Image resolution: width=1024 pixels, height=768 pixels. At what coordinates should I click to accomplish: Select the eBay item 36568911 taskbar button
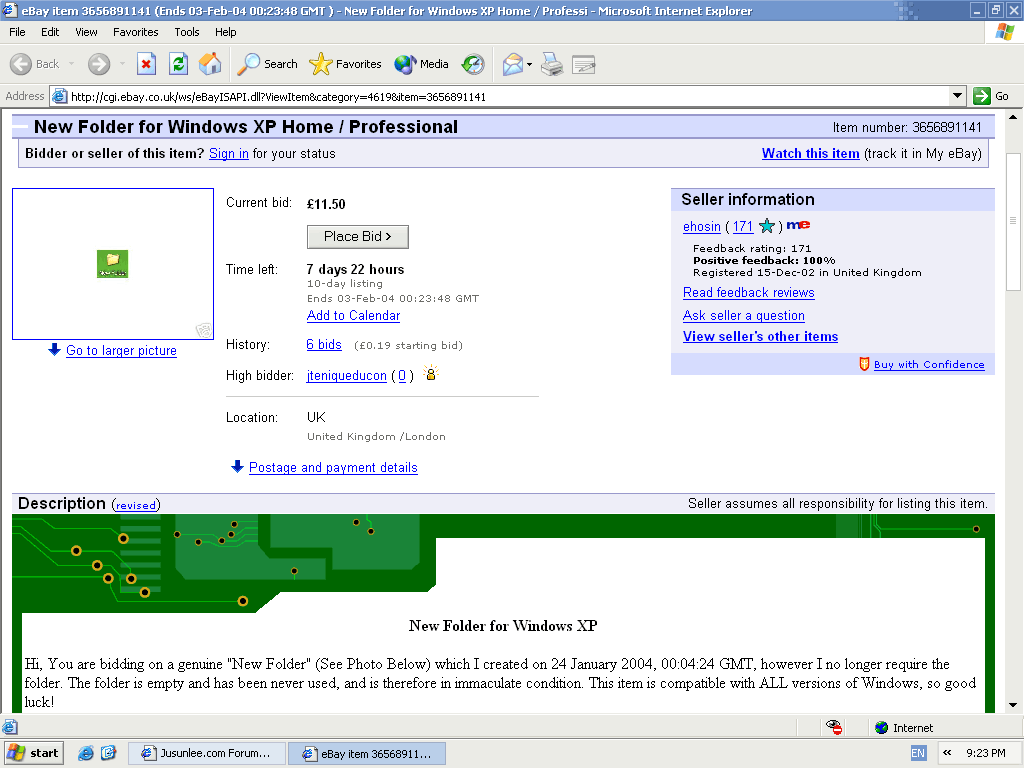coord(367,753)
